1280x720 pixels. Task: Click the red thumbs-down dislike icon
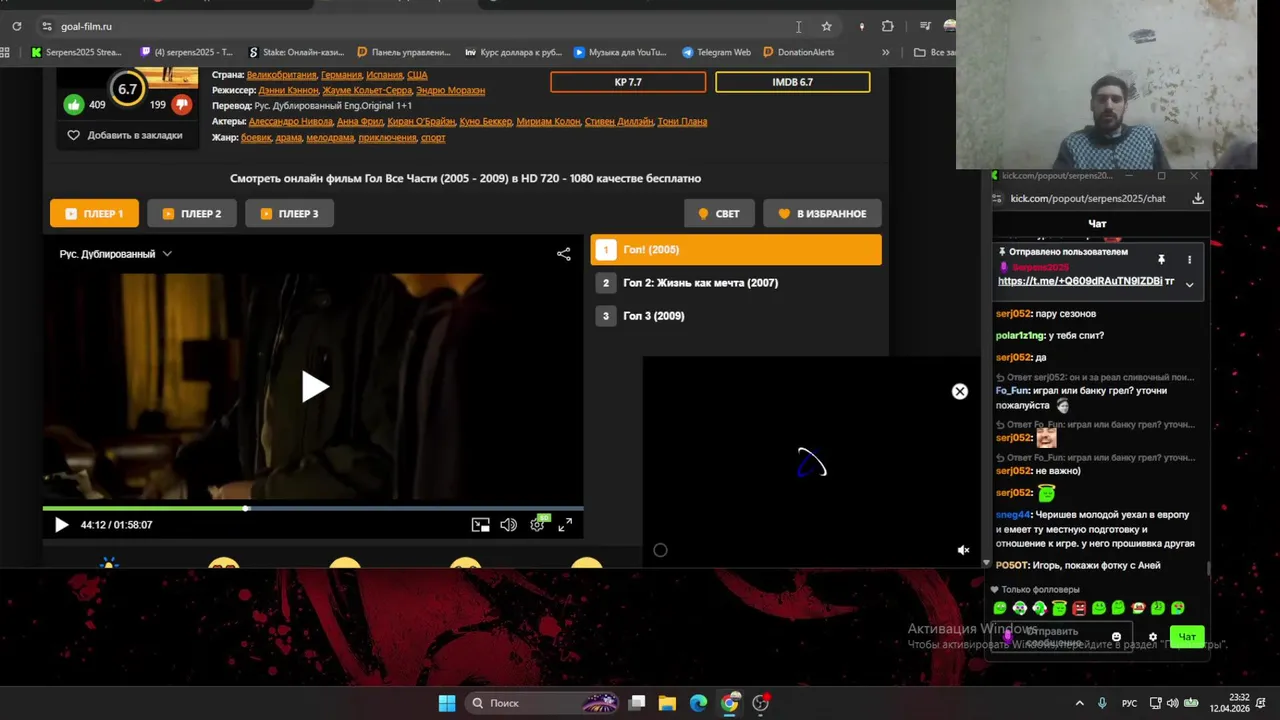(181, 104)
